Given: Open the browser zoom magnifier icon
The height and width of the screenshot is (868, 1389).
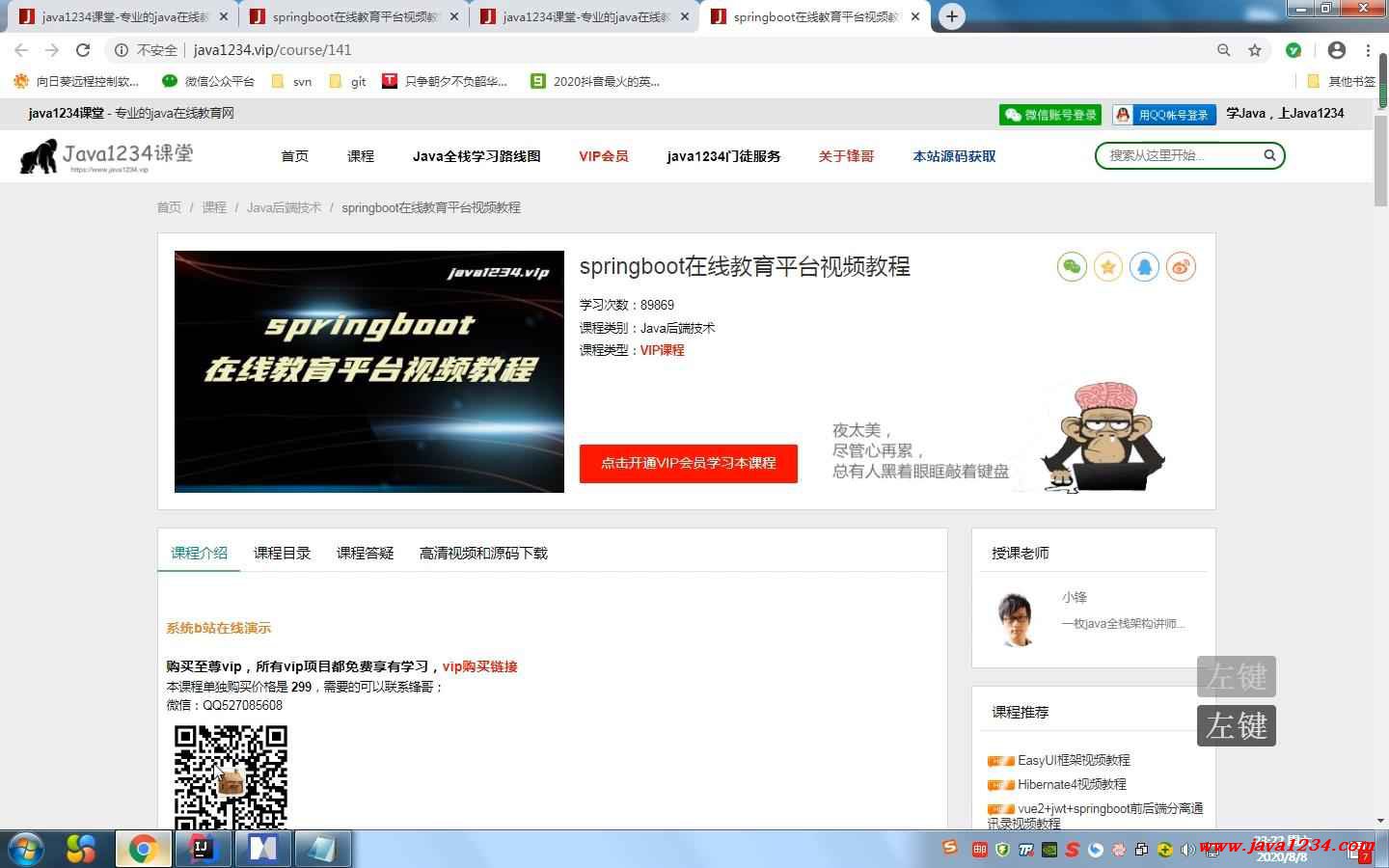Looking at the screenshot, I should 1224,50.
